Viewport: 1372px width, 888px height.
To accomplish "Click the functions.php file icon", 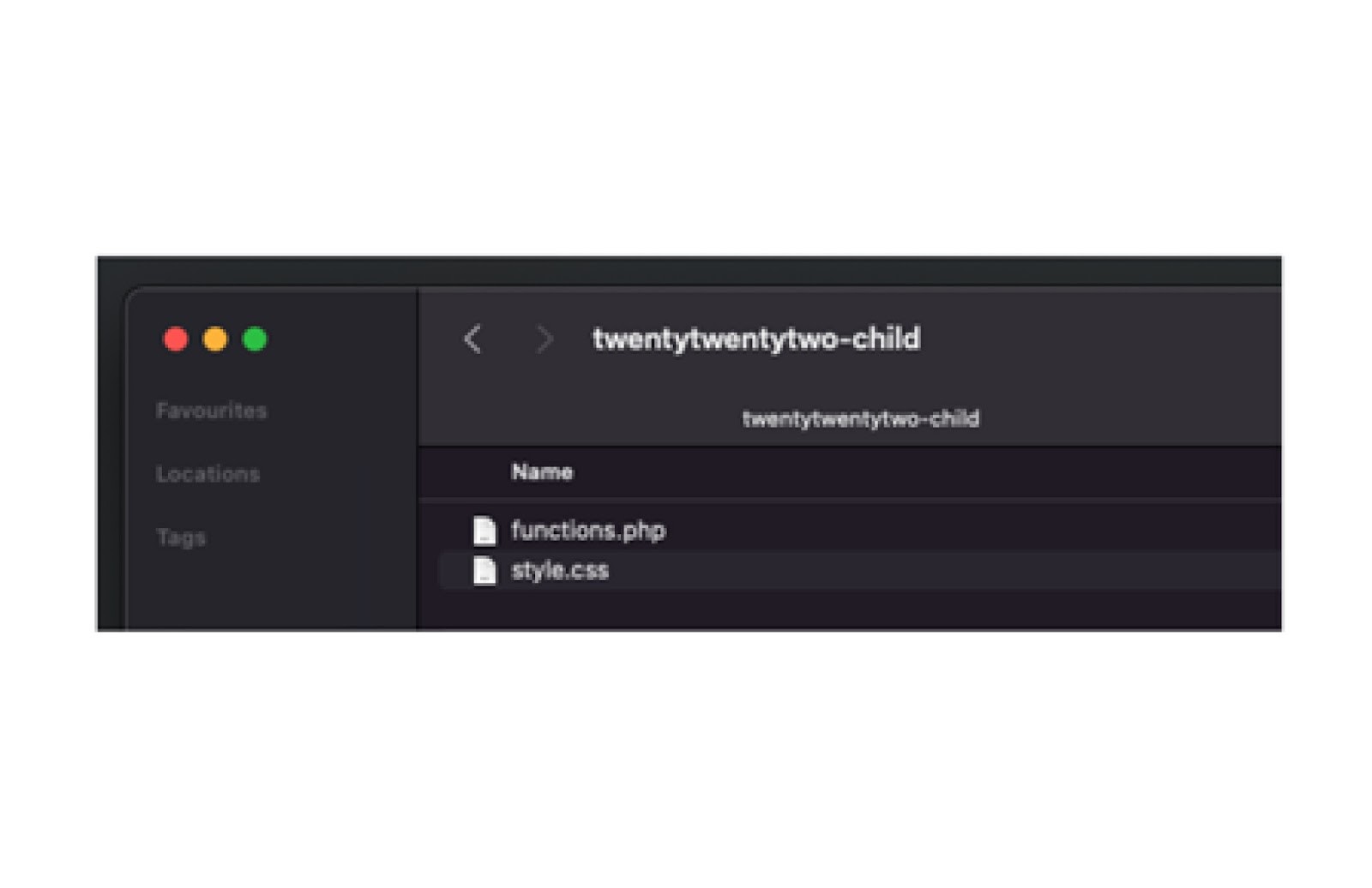I will point(484,531).
